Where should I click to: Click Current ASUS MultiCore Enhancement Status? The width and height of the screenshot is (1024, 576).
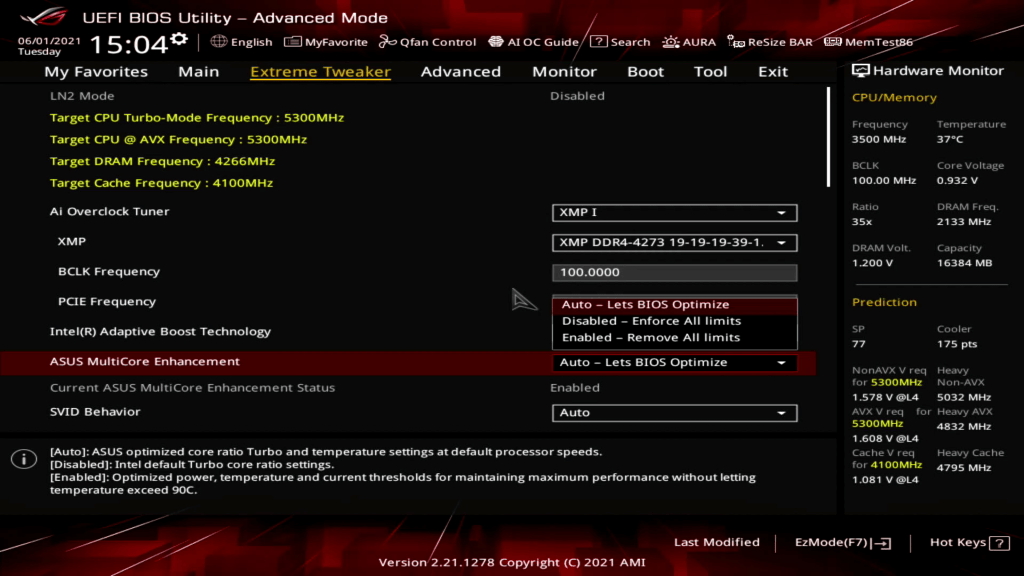[192, 387]
